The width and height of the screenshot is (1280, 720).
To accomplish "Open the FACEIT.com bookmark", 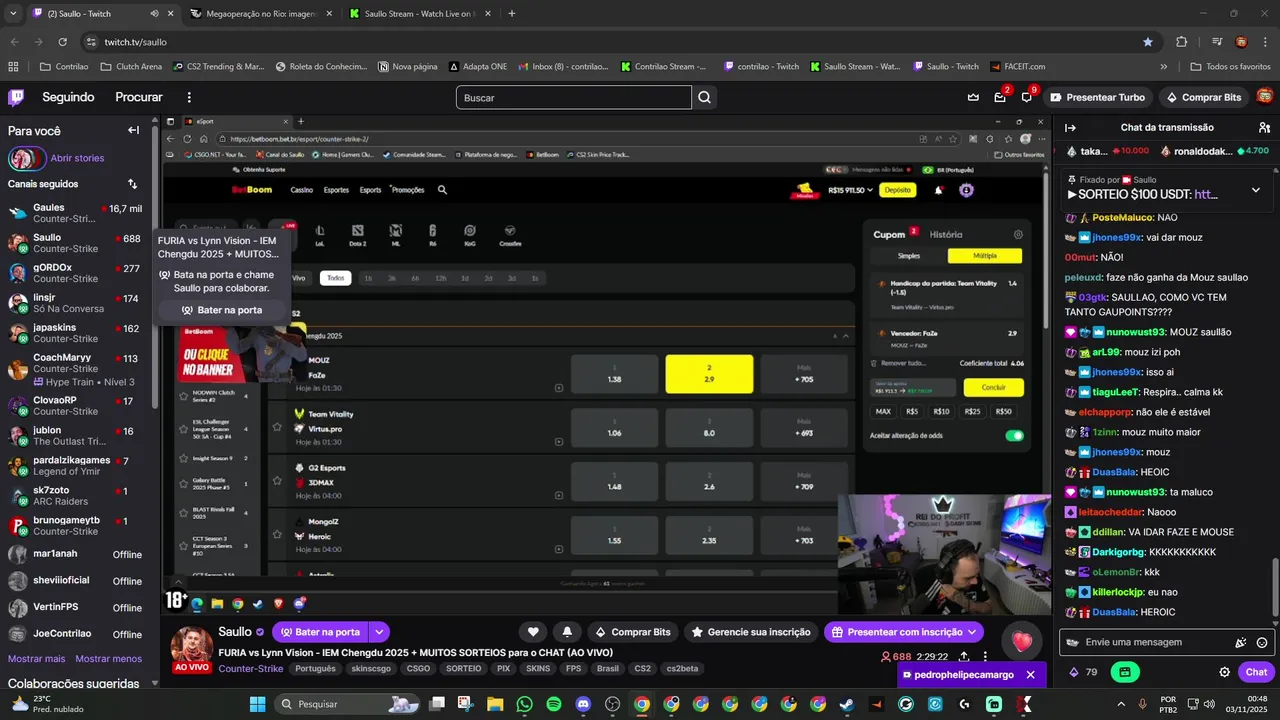I will point(1018,67).
